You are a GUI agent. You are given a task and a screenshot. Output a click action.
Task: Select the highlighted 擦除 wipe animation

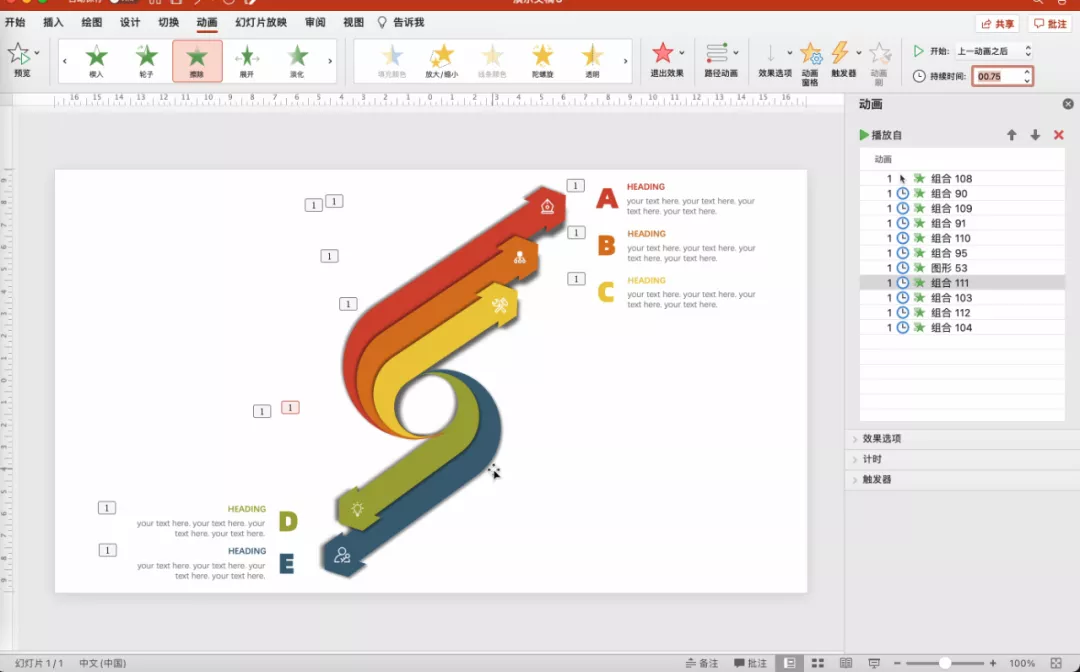[197, 61]
